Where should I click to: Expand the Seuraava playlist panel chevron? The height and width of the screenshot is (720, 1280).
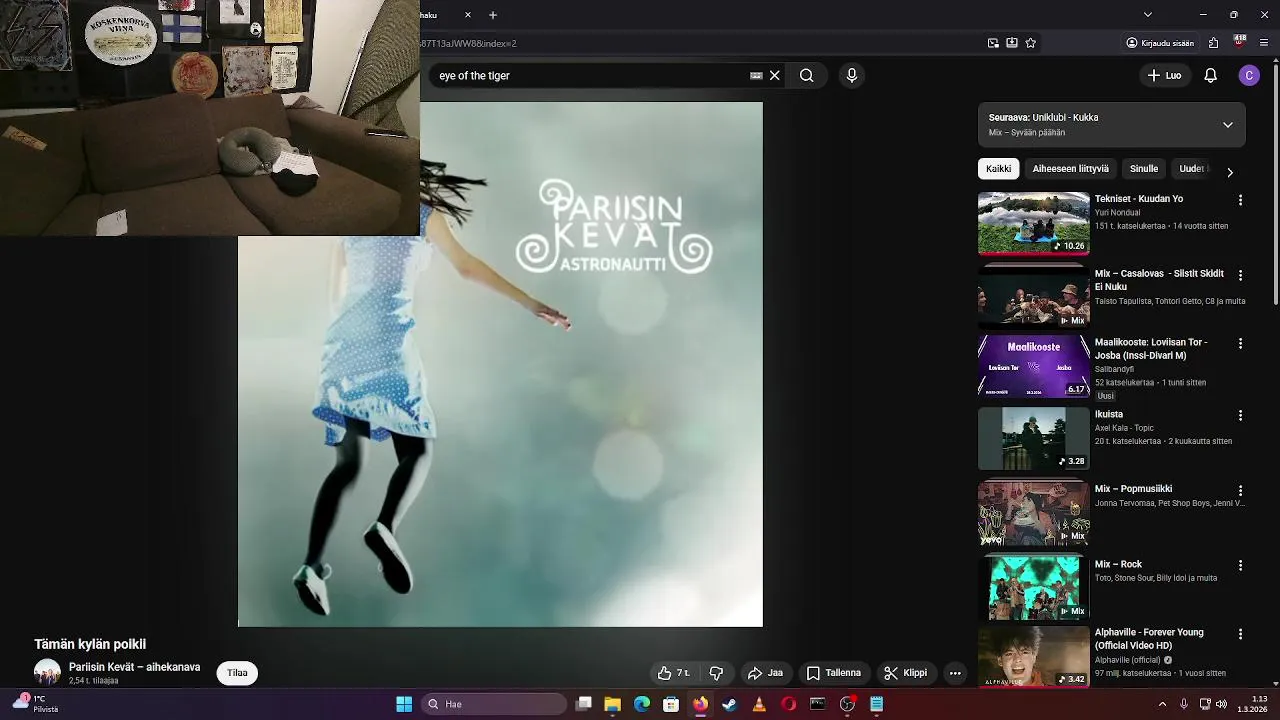tap(1227, 125)
